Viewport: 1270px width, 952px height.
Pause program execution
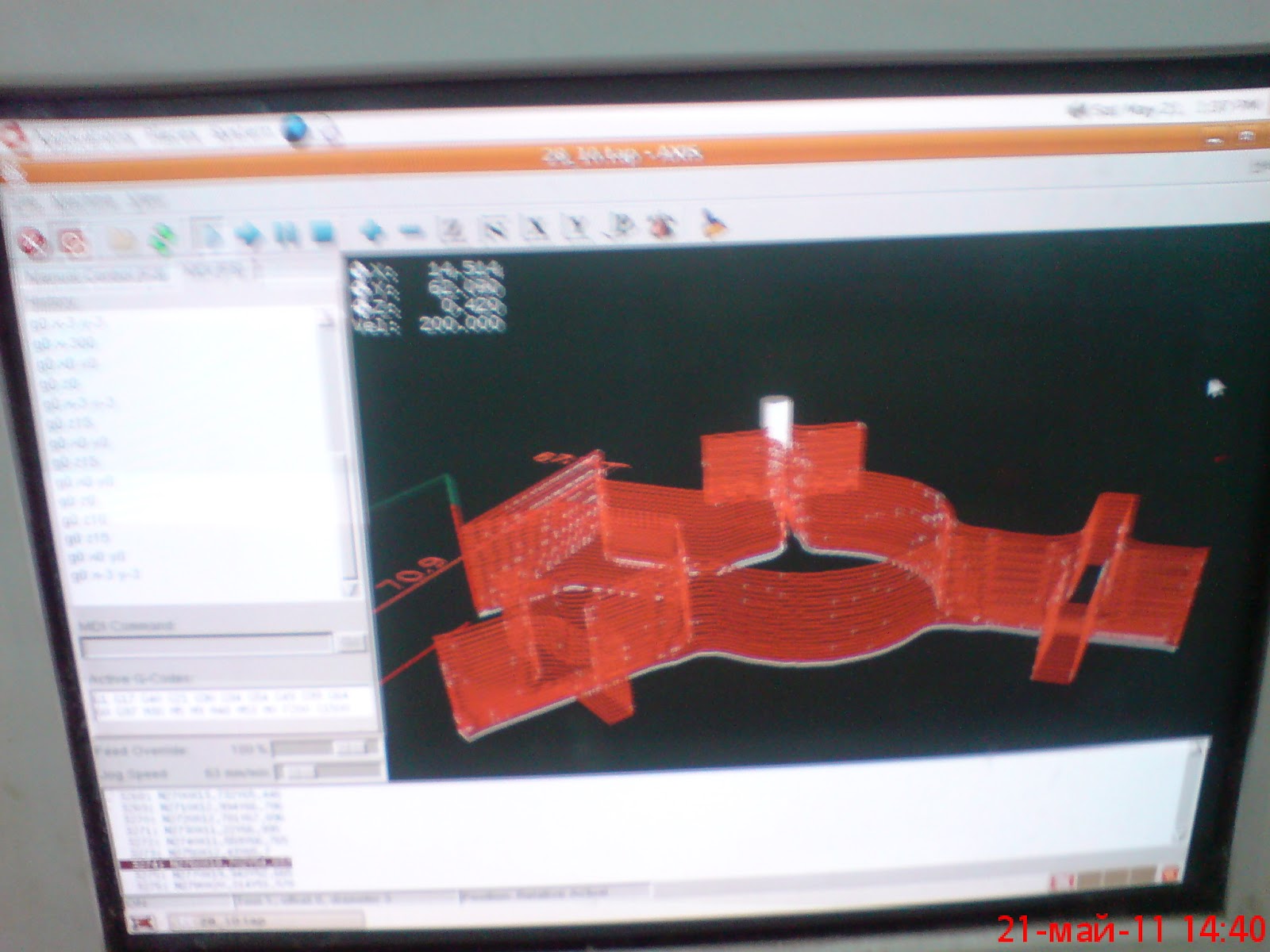pyautogui.click(x=285, y=233)
